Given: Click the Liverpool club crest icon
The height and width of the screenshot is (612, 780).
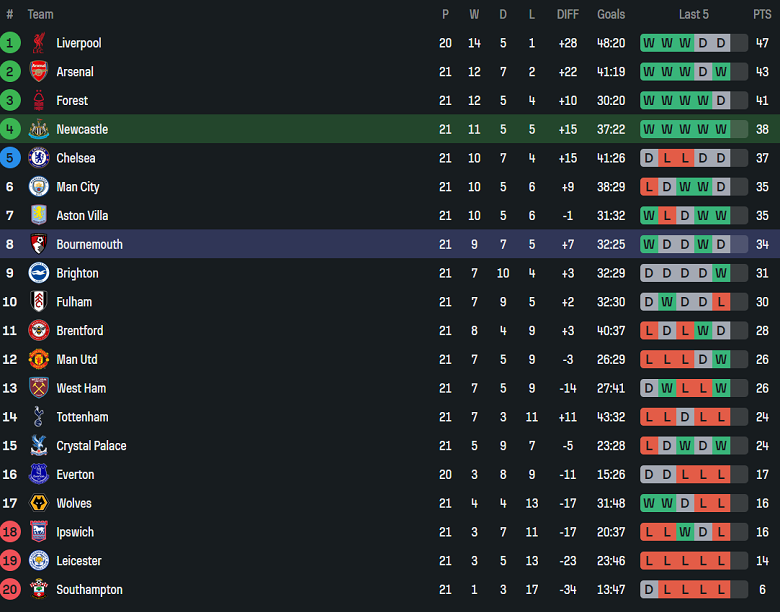Looking at the screenshot, I should point(39,43).
